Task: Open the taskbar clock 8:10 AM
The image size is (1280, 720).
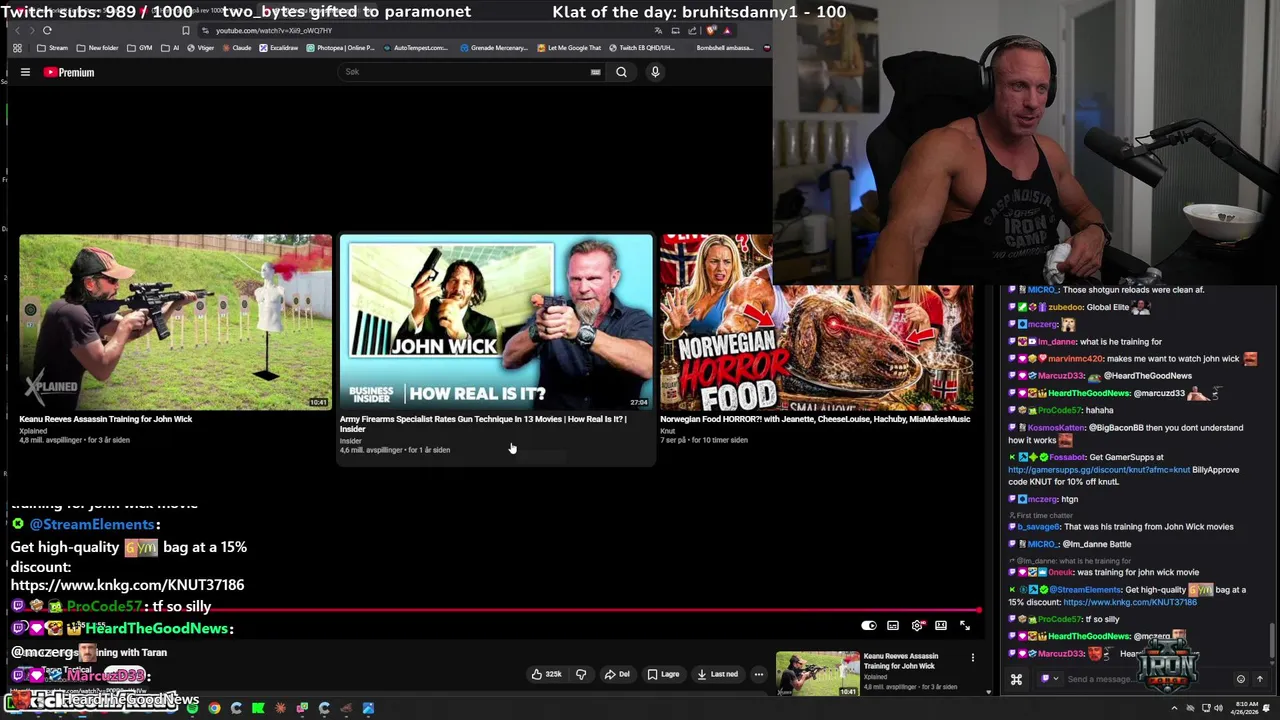Action: click(1247, 708)
